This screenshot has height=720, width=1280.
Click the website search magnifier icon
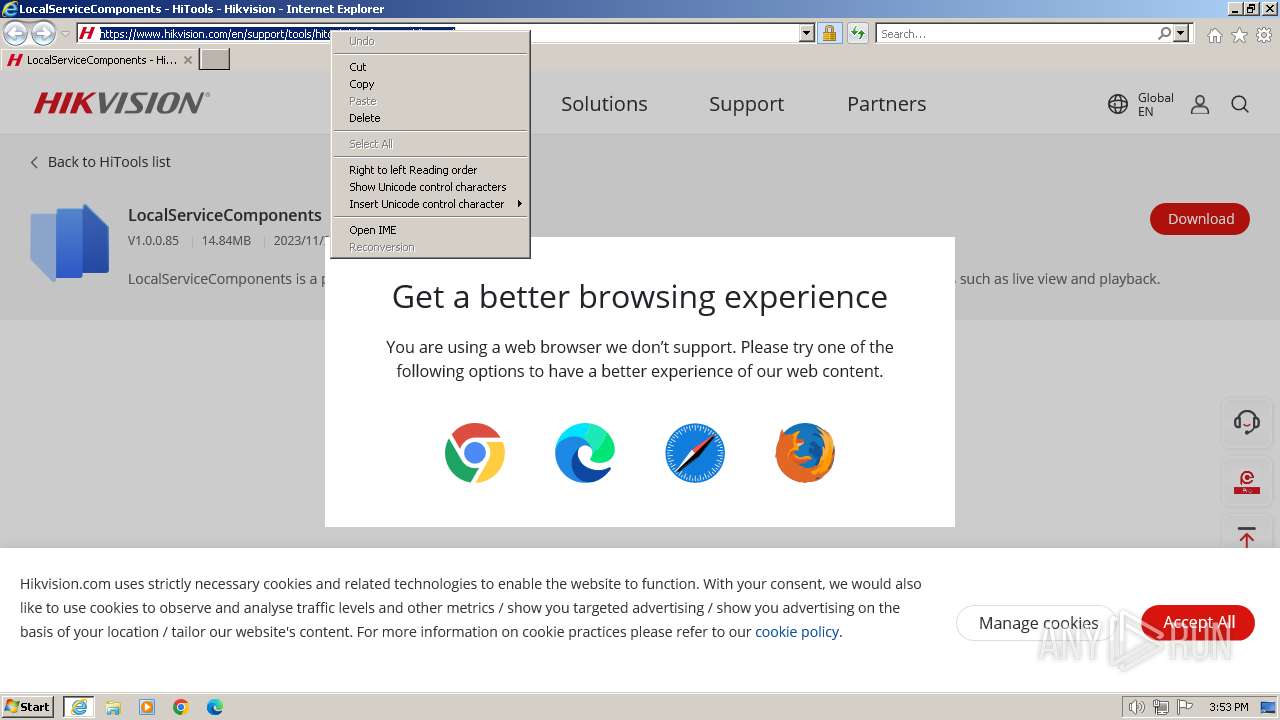tap(1240, 104)
